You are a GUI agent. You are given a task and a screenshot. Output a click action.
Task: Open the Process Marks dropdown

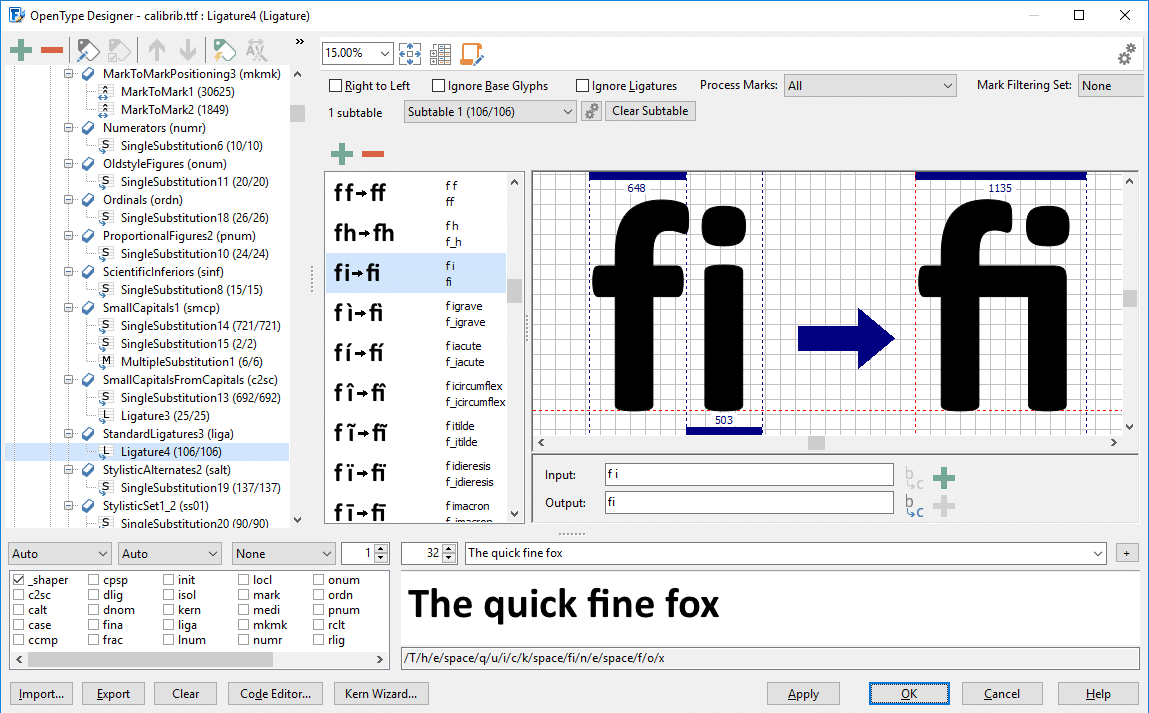(x=869, y=85)
